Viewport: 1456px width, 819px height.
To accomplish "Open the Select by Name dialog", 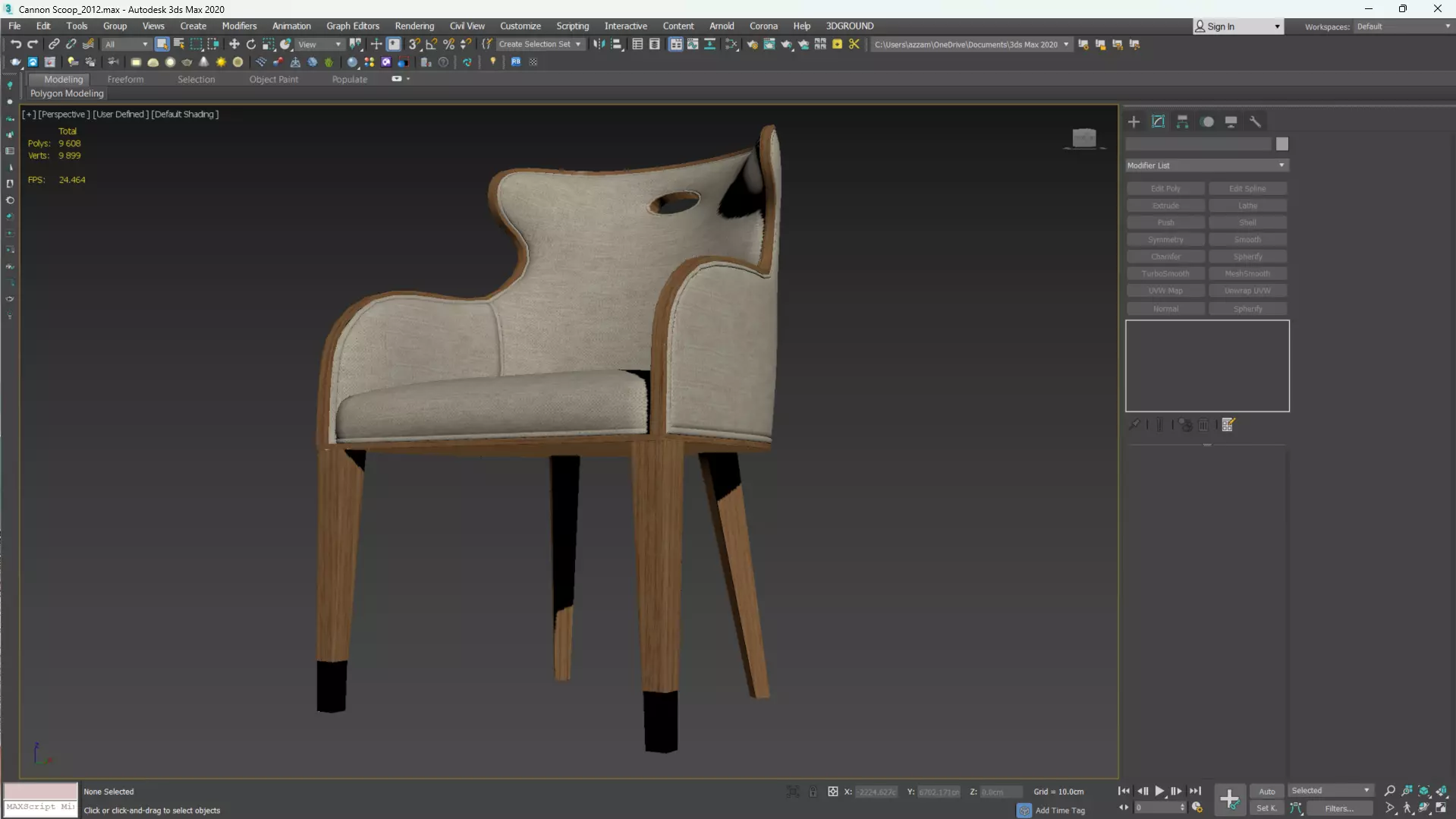I will pos(179,44).
